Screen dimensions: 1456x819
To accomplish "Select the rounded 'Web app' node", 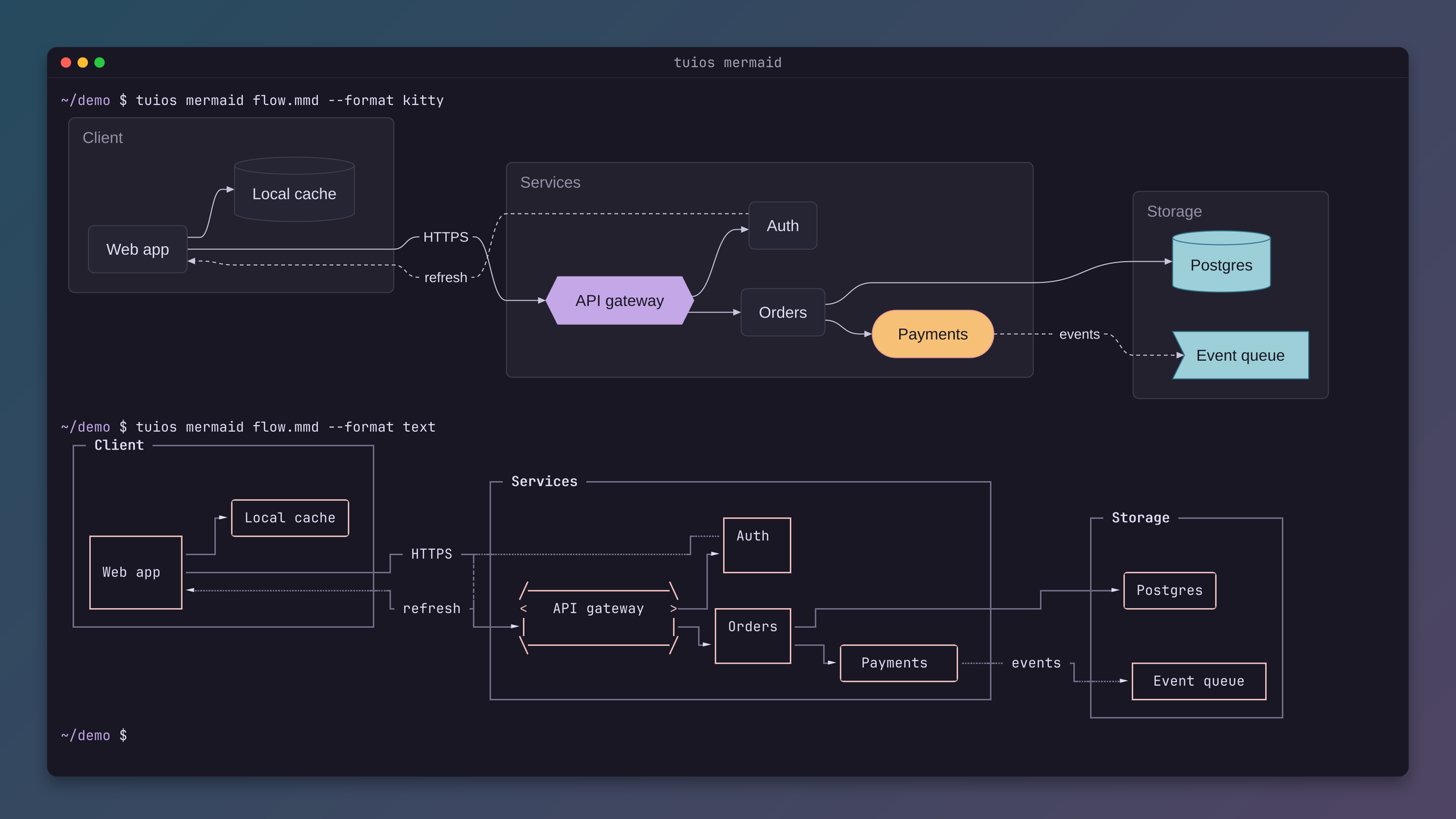I will coord(138,249).
